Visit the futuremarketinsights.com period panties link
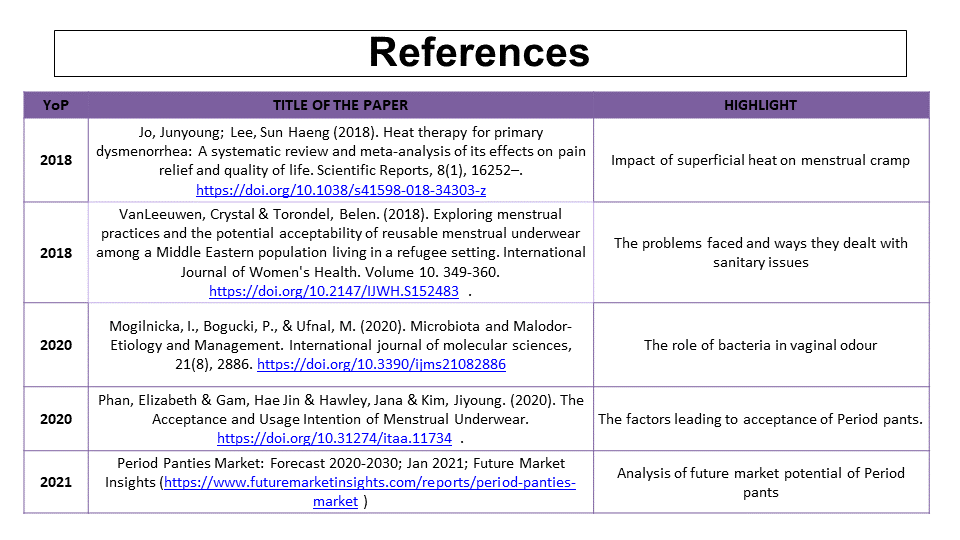Viewport: 960px width, 540px height. (370, 482)
